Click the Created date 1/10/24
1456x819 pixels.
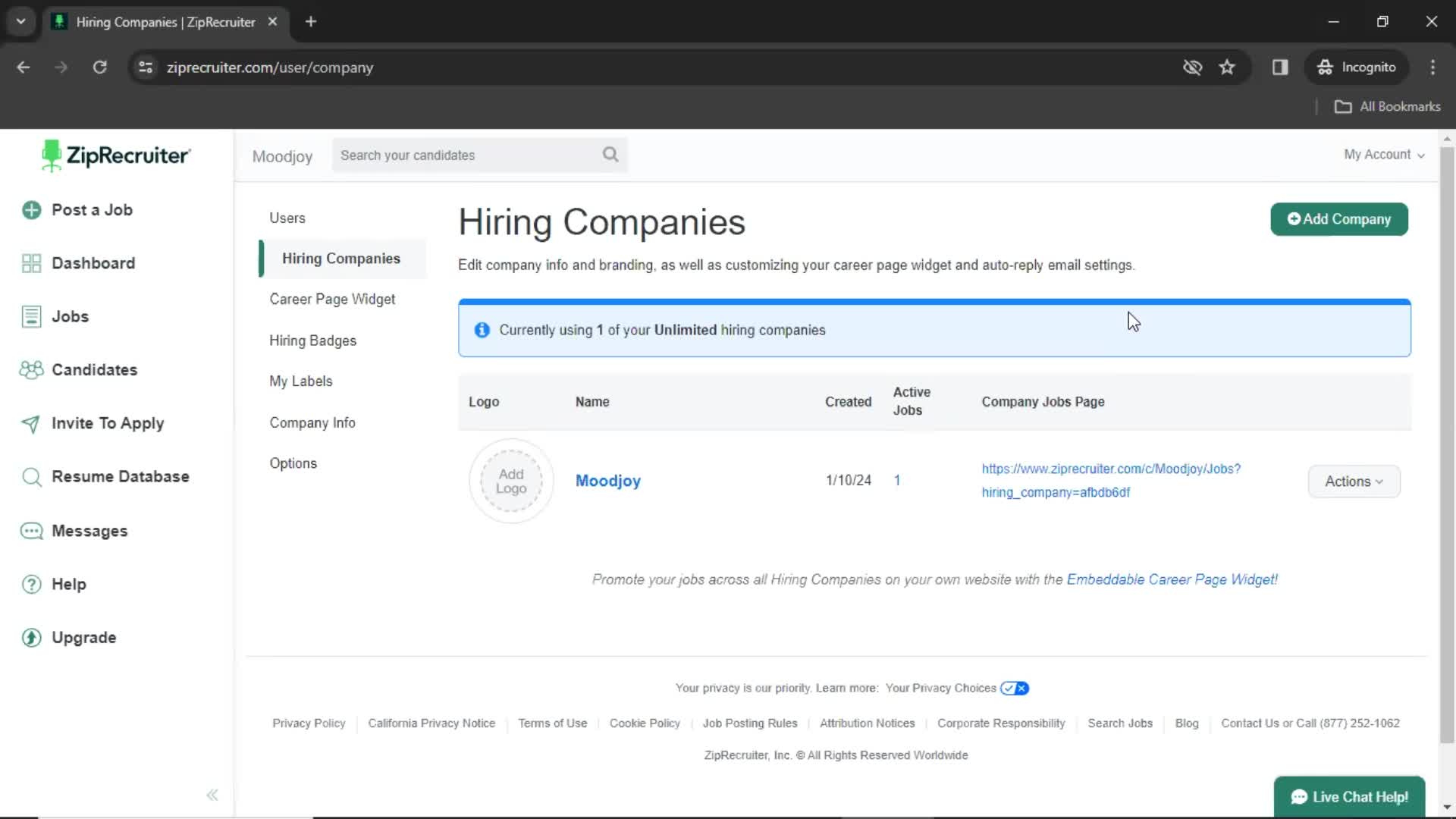click(848, 481)
